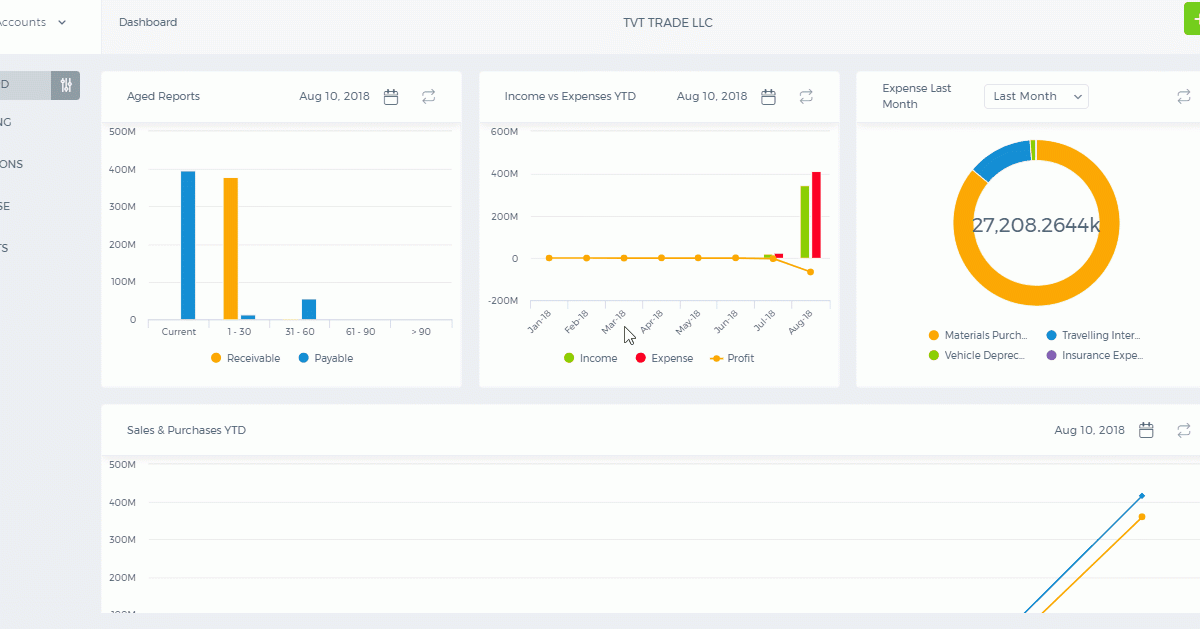Click the Aug-18 profit line point
1200x629 pixels.
(x=810, y=272)
